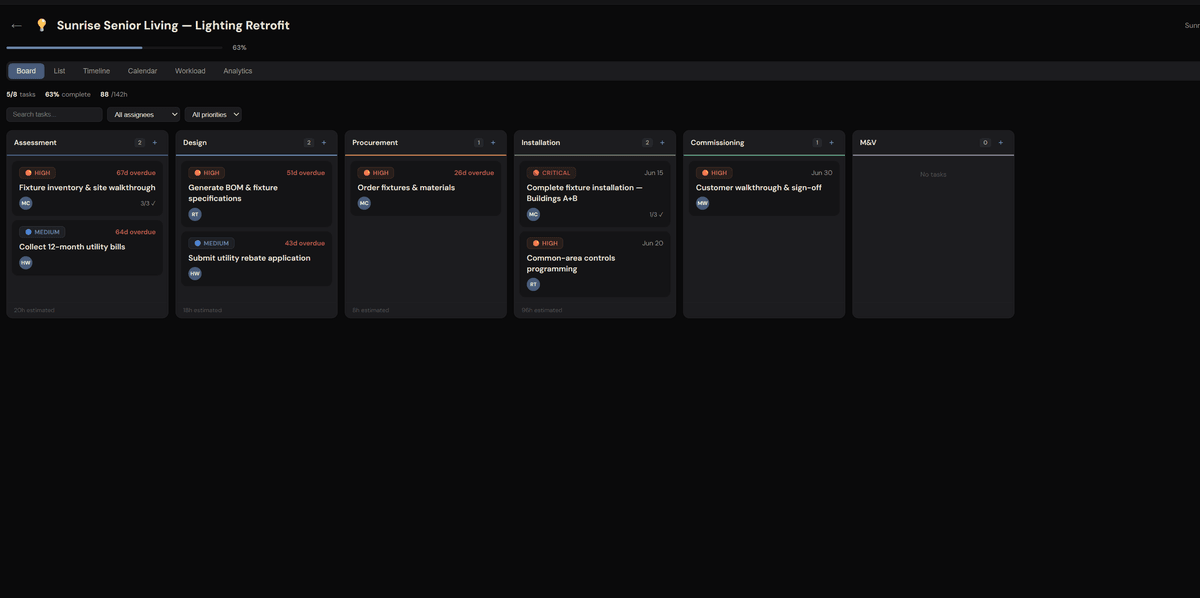View the Analytics tab
Image resolution: width=1200 pixels, height=598 pixels.
coord(238,71)
